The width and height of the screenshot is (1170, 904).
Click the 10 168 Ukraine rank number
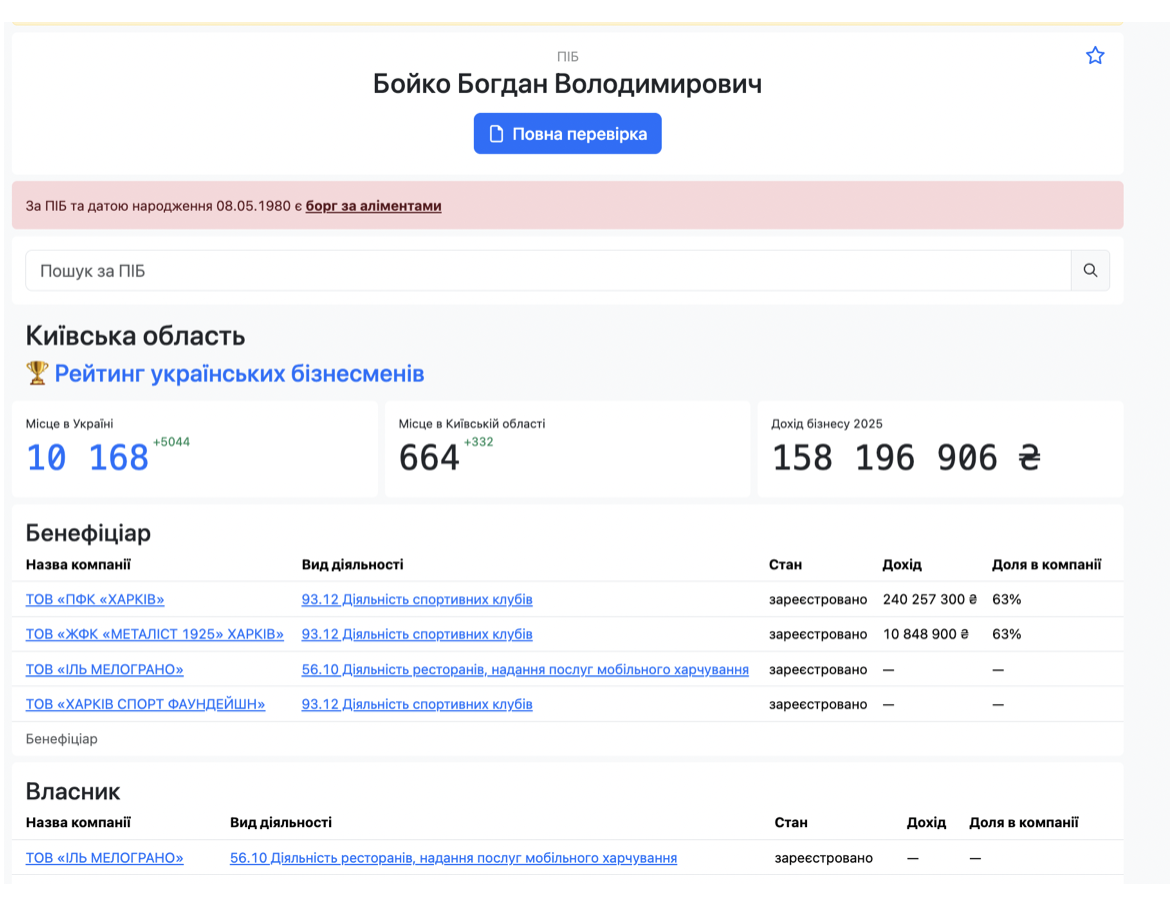click(x=87, y=457)
